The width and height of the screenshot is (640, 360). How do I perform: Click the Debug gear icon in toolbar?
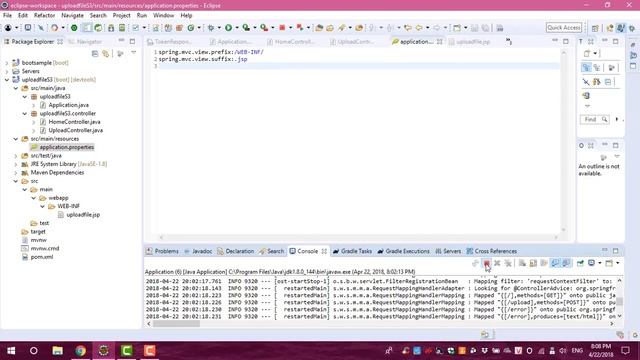click(211, 28)
